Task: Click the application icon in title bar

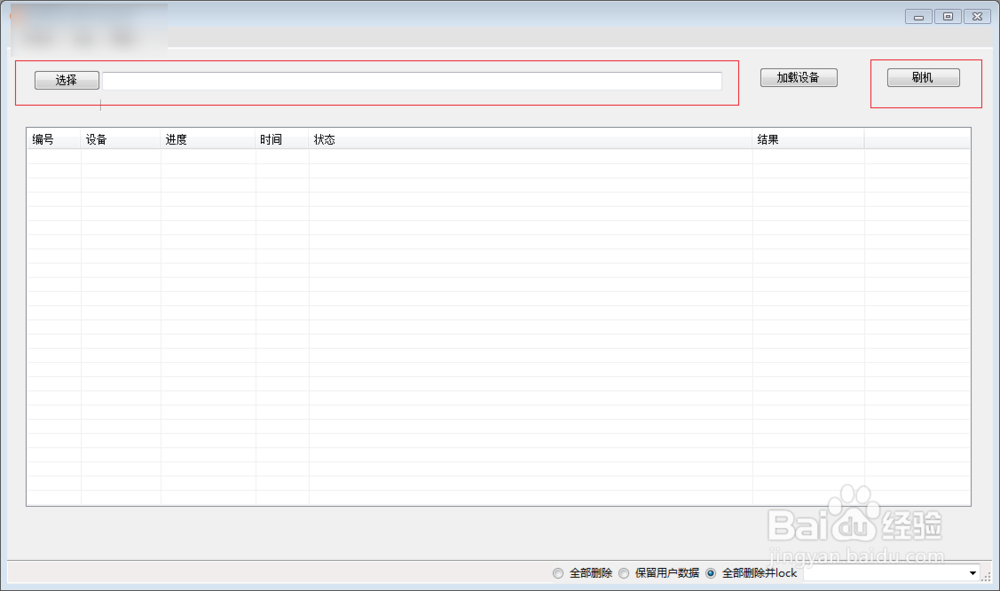Action: point(12,16)
